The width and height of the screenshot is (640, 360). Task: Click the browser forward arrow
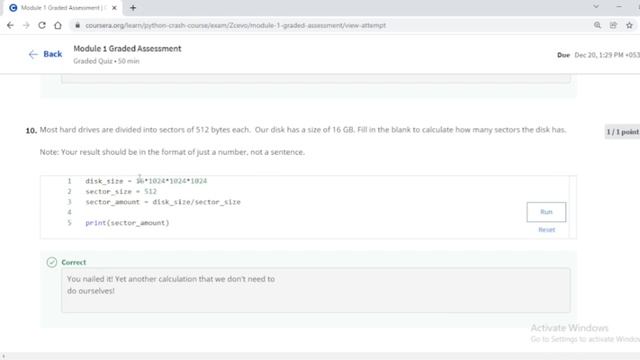(x=26, y=25)
